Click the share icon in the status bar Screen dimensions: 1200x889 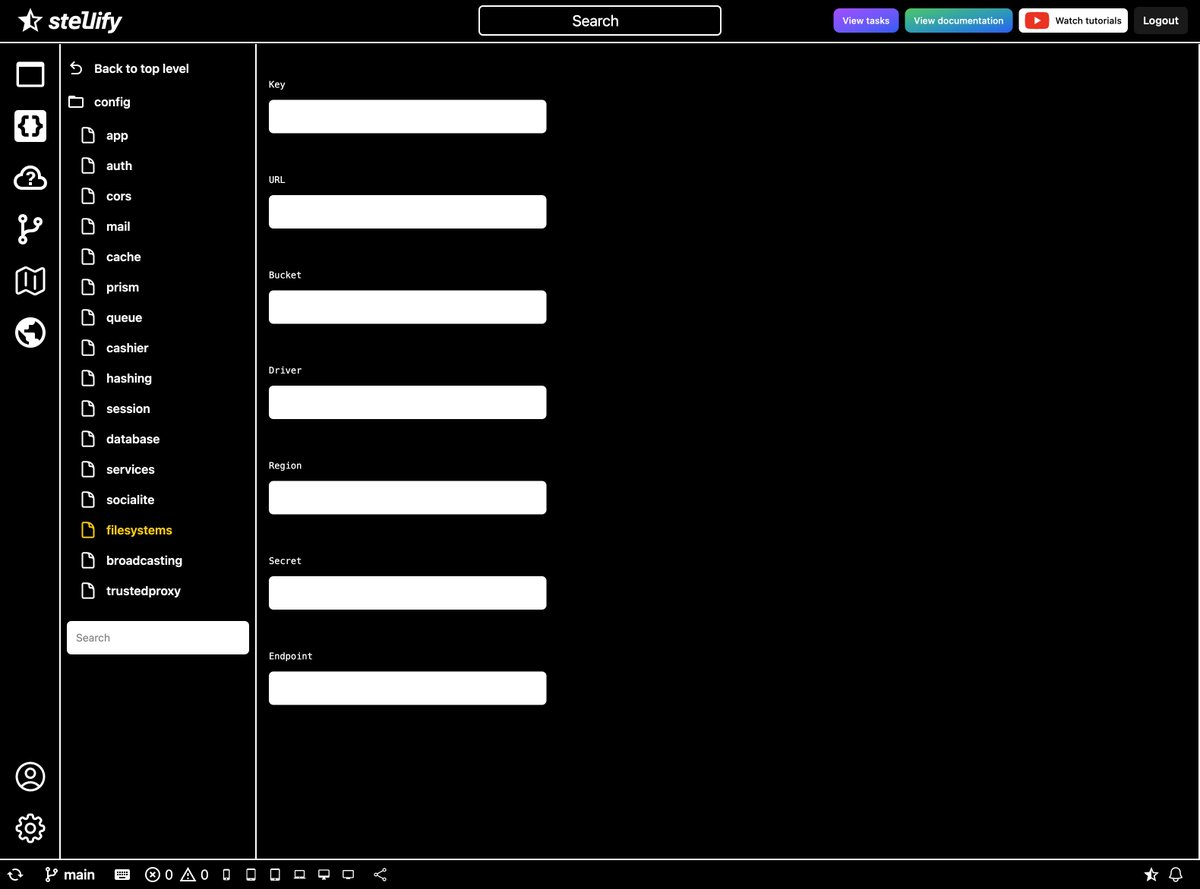pos(380,874)
